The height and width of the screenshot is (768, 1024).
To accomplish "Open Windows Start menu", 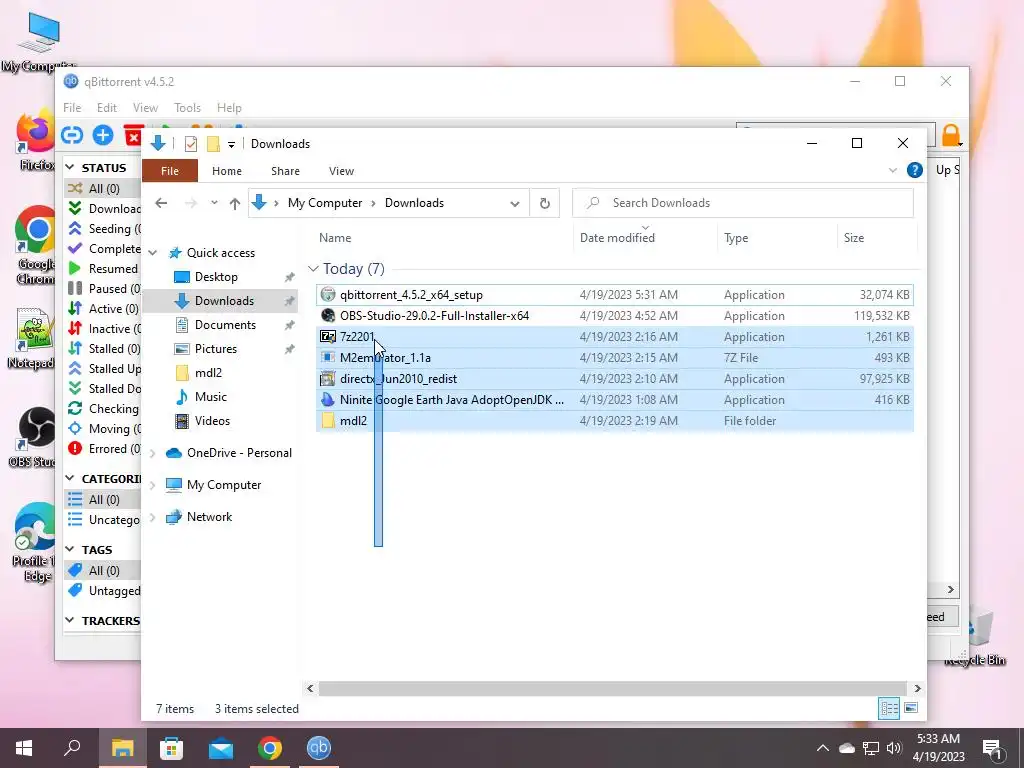I will 24,748.
